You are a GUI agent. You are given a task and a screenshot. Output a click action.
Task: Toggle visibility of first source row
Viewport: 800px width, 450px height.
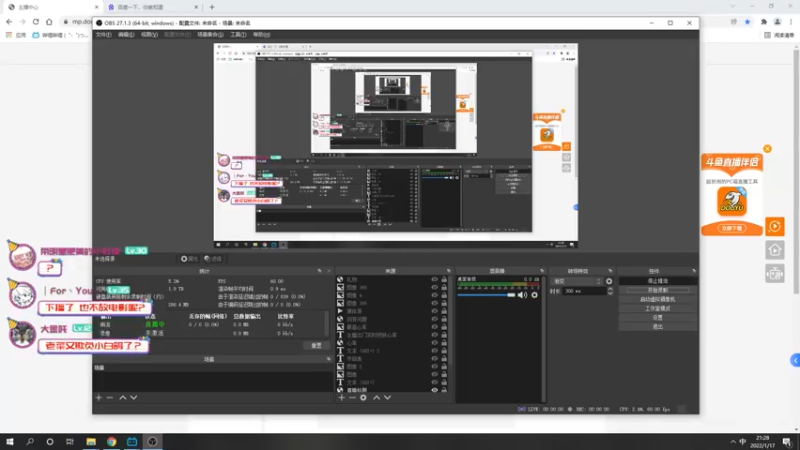click(x=434, y=280)
